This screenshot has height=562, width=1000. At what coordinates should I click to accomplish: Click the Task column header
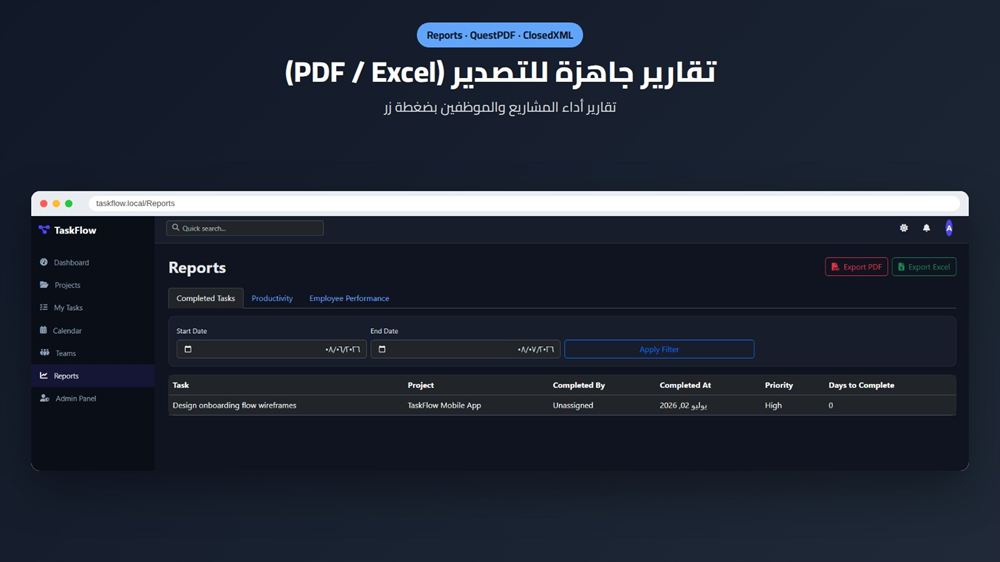click(x=180, y=385)
